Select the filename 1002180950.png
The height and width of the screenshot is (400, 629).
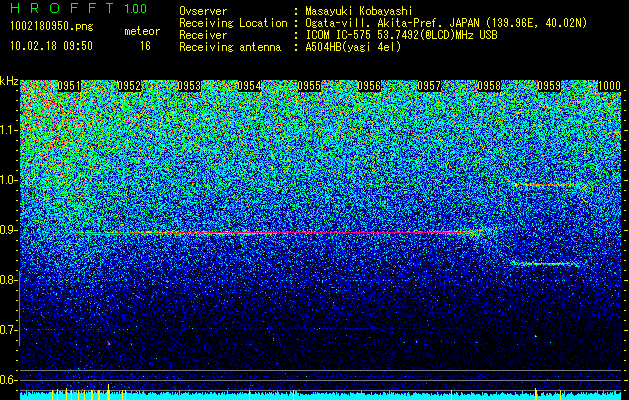pyautogui.click(x=52, y=27)
